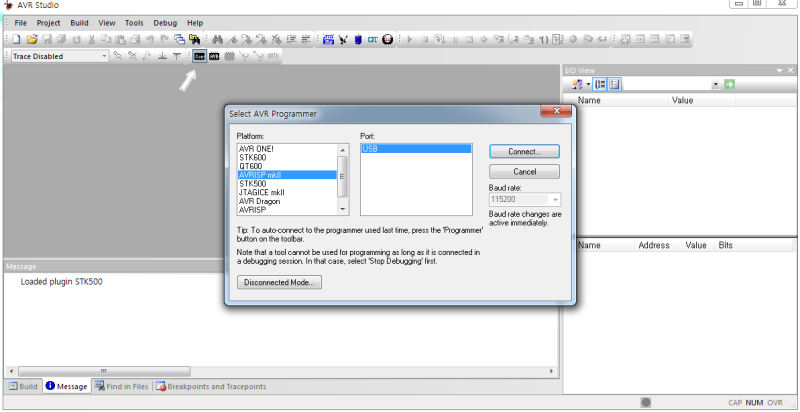Open the I/O View search combo dropdown arrow
The width and height of the screenshot is (800, 412).
[x=715, y=85]
